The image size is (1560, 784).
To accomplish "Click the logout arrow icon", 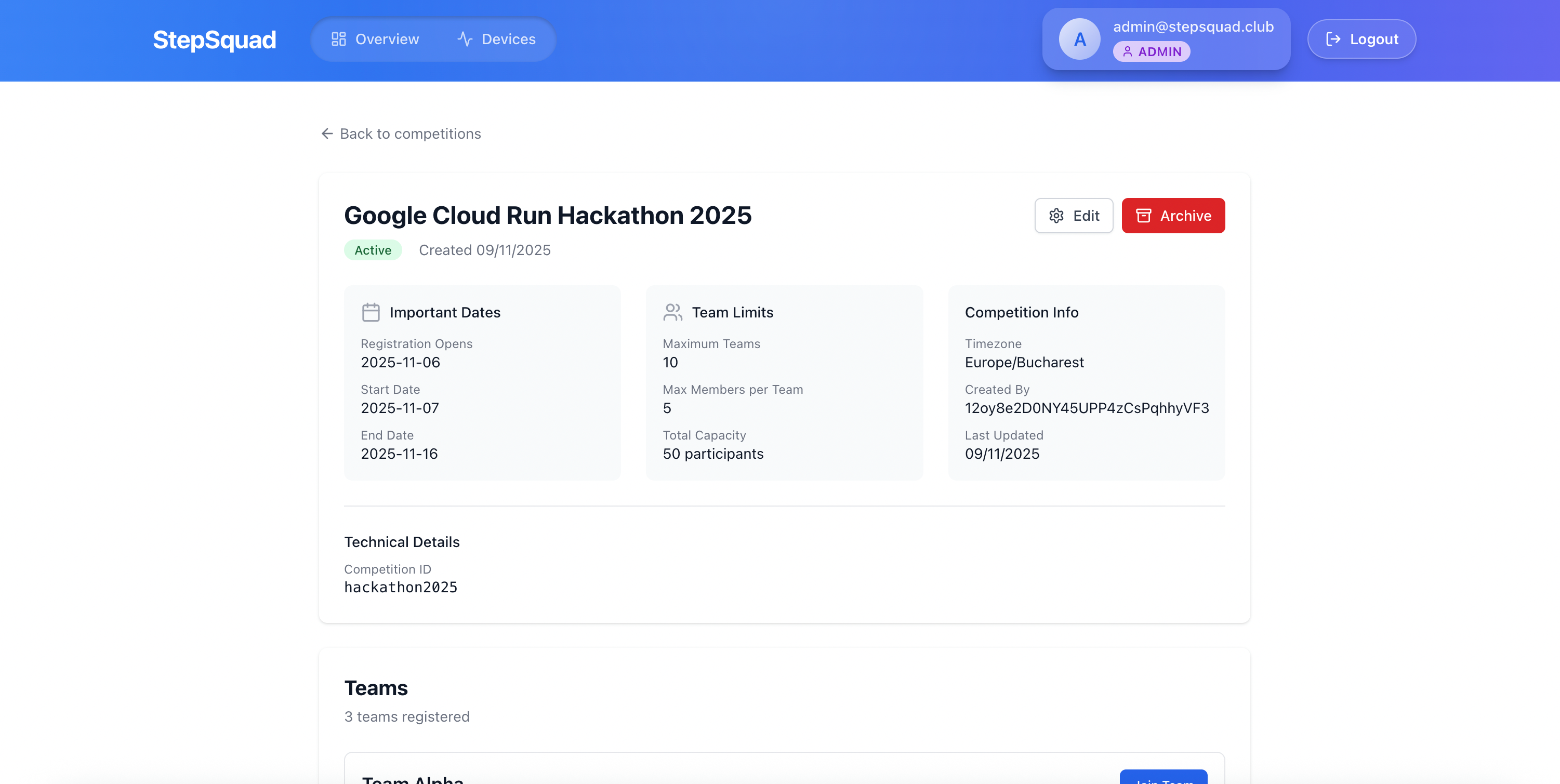I will pos(1333,39).
